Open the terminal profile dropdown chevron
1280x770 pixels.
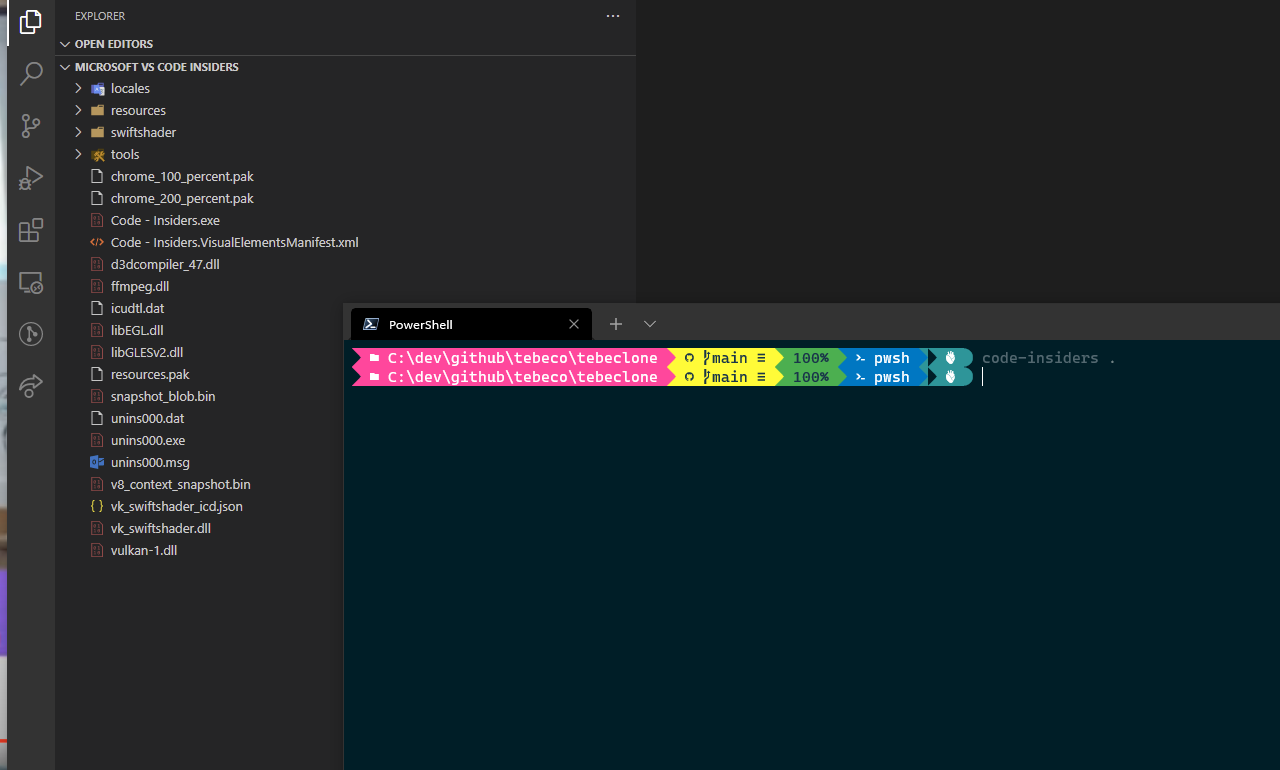(650, 324)
